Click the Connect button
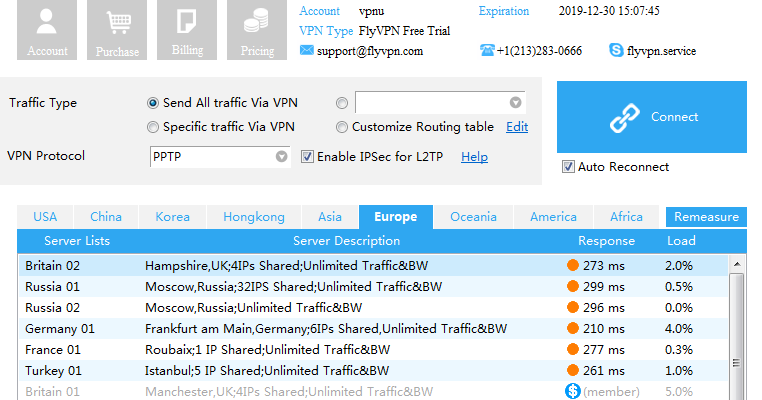 click(x=652, y=117)
